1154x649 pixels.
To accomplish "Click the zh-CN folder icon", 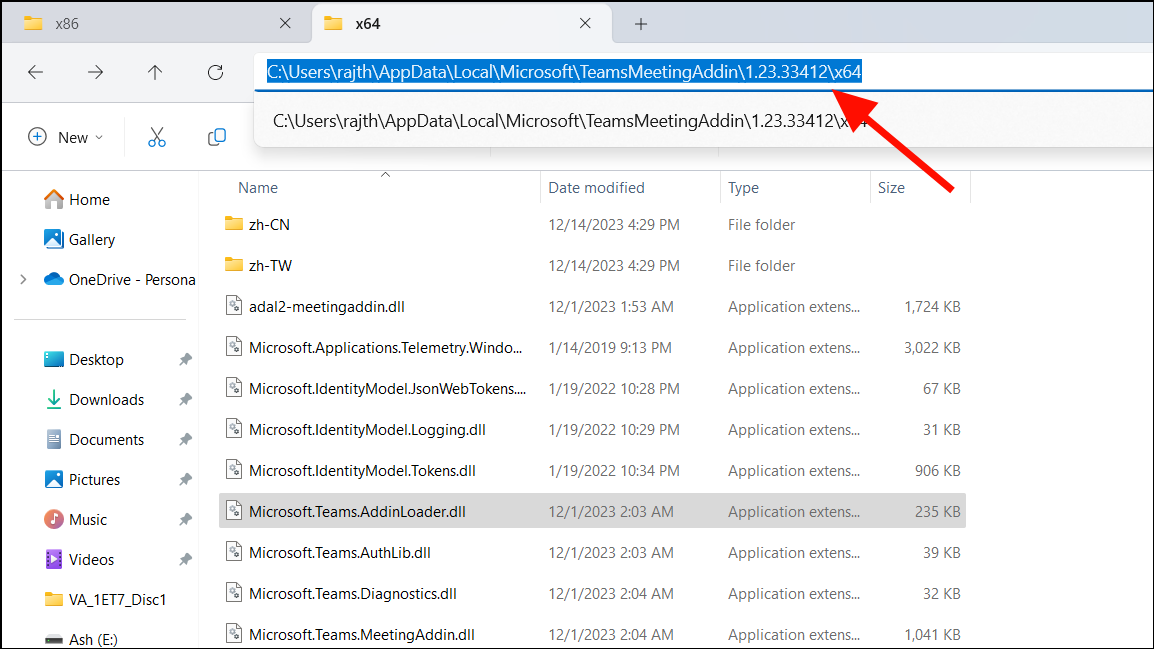I will [x=234, y=224].
